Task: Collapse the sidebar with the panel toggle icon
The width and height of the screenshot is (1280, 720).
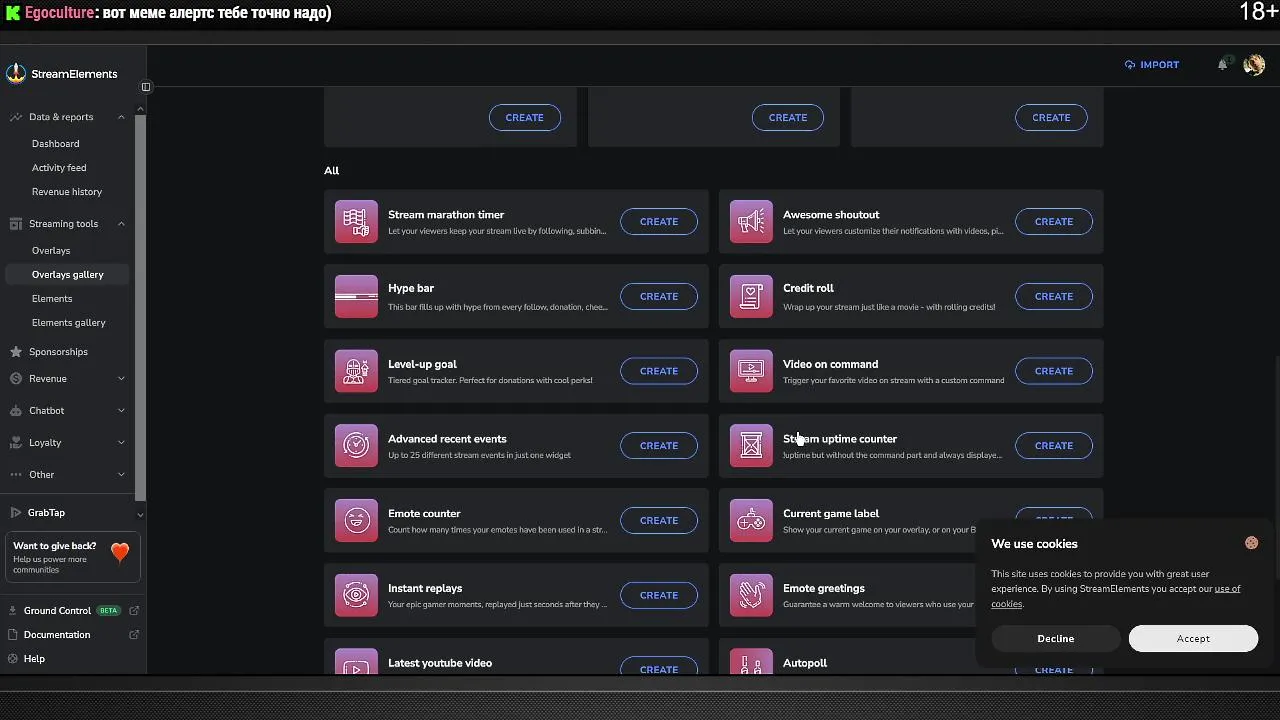Action: 145,87
